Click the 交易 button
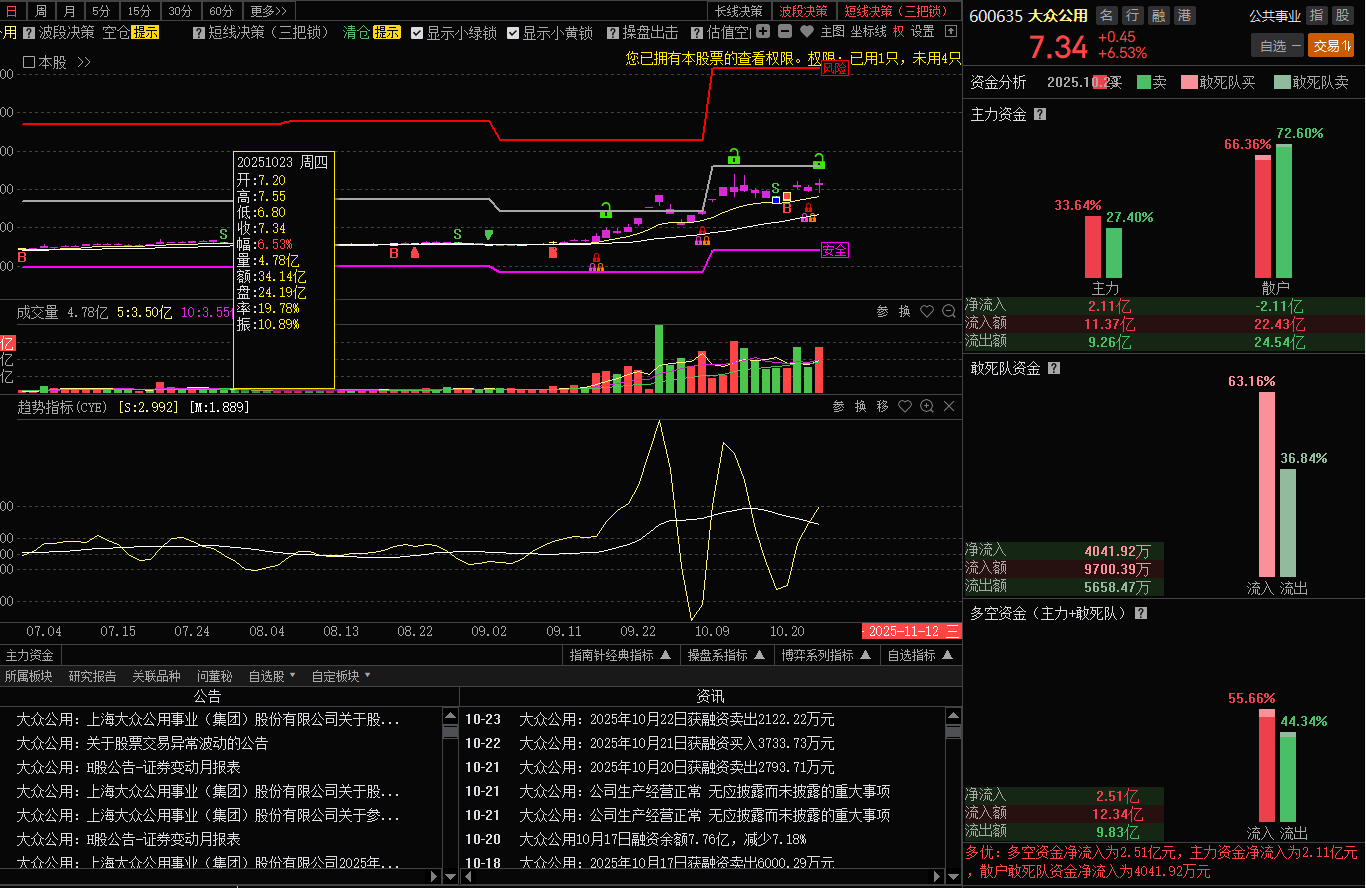 1330,45
